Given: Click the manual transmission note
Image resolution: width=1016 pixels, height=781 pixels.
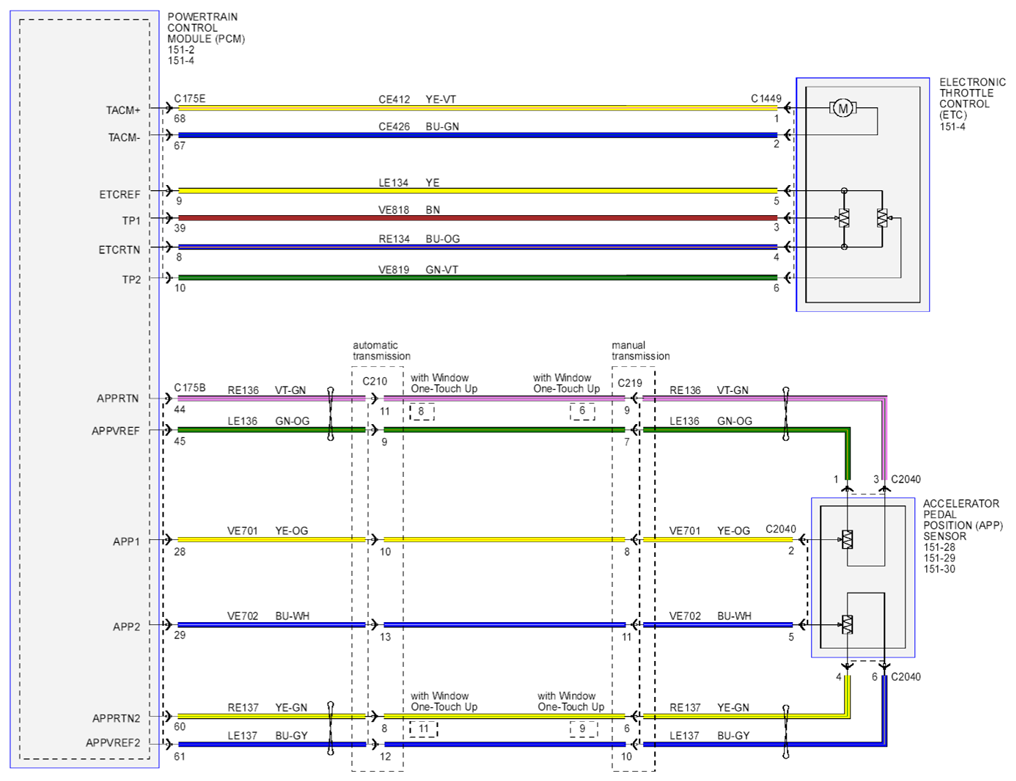Looking at the screenshot, I should coord(641,351).
